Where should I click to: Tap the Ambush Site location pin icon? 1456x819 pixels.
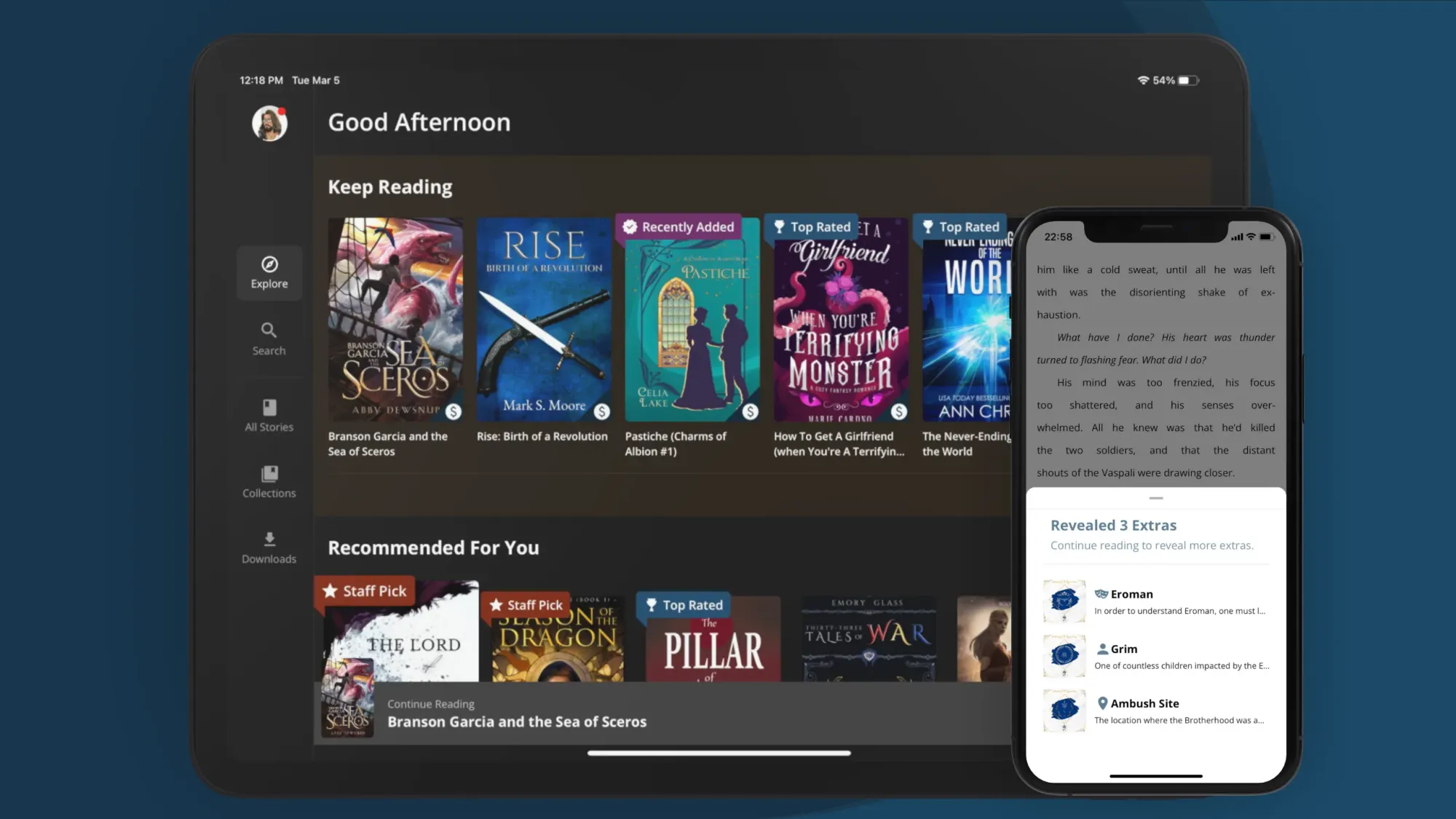click(x=1102, y=703)
